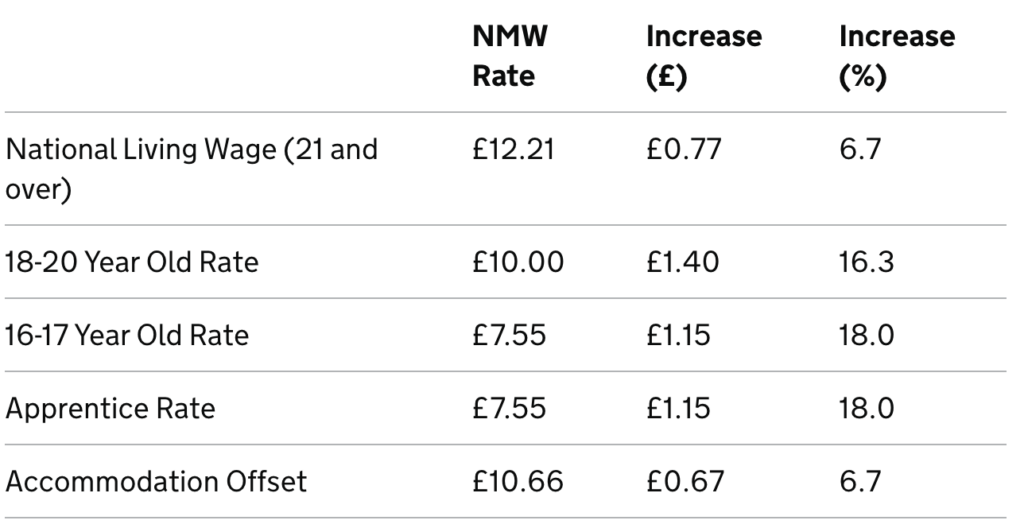Screen dimensions: 1024x528
Task: Click the 18-20 Year Old Rate label
Action: 132,262
